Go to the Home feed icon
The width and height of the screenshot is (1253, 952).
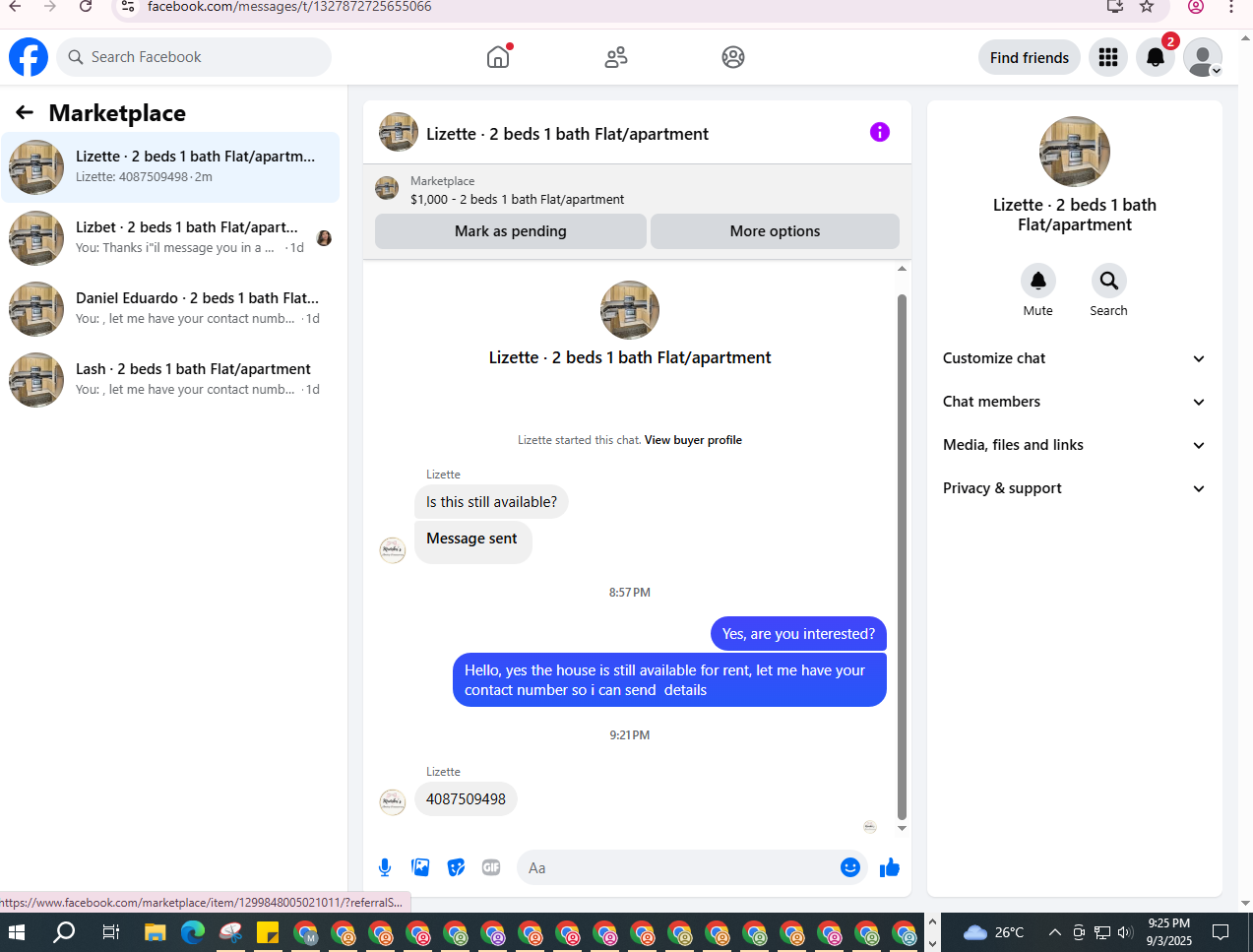[498, 57]
